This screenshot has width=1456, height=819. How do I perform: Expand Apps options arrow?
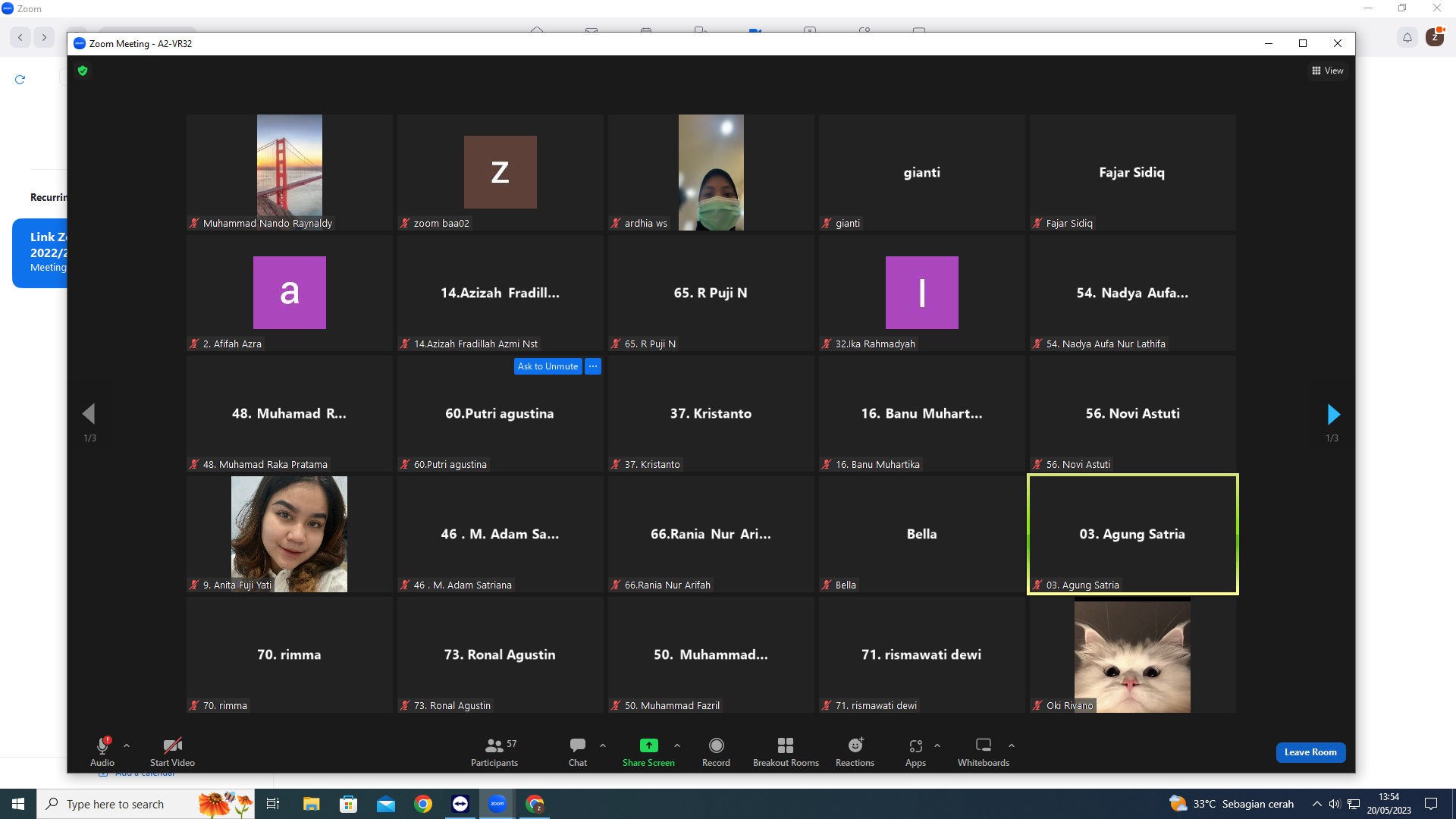click(x=937, y=745)
